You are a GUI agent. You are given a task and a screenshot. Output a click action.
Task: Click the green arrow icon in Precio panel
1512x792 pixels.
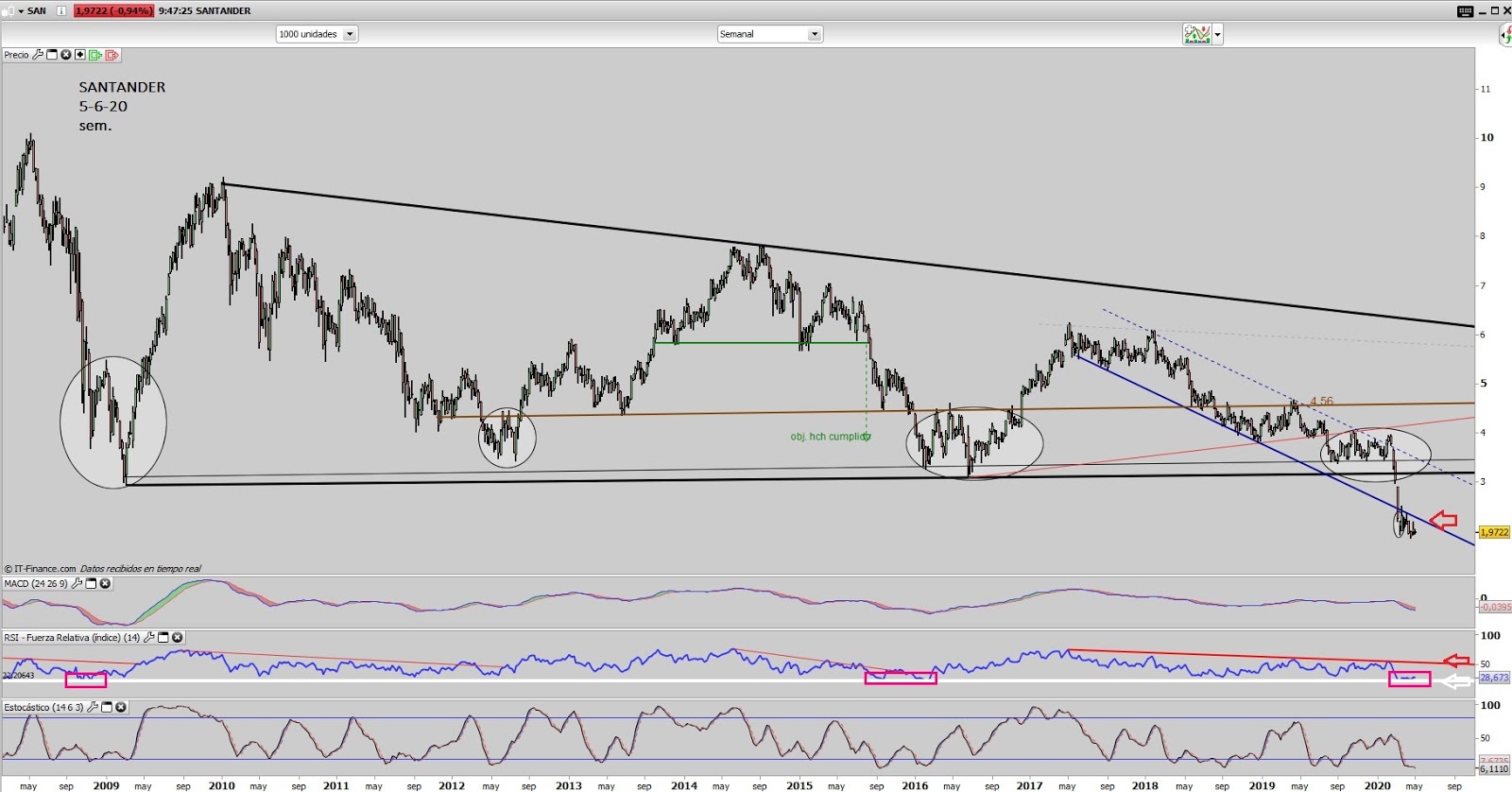(x=95, y=55)
